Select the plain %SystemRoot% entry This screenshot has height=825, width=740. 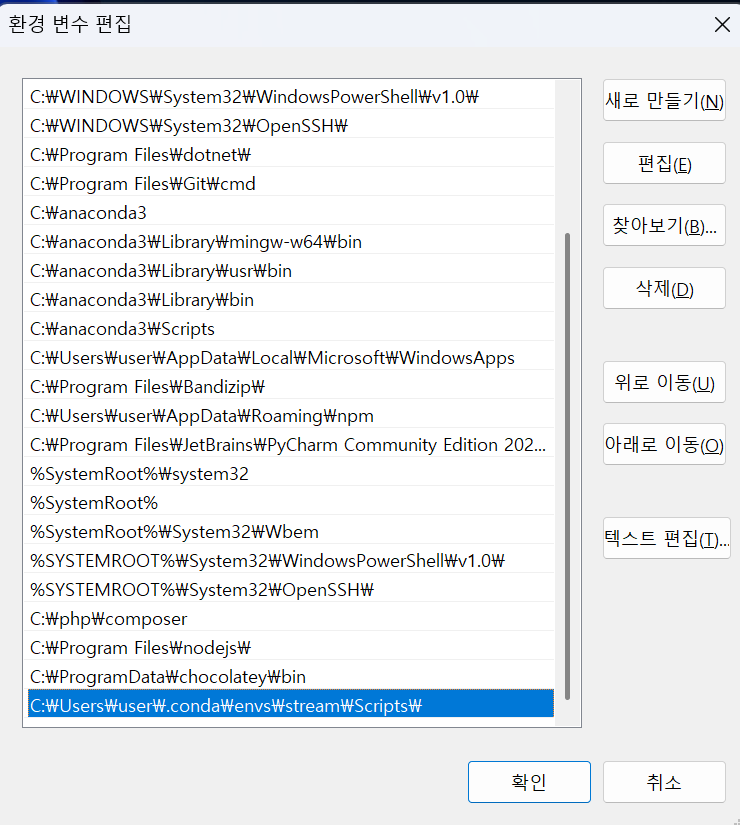point(291,502)
